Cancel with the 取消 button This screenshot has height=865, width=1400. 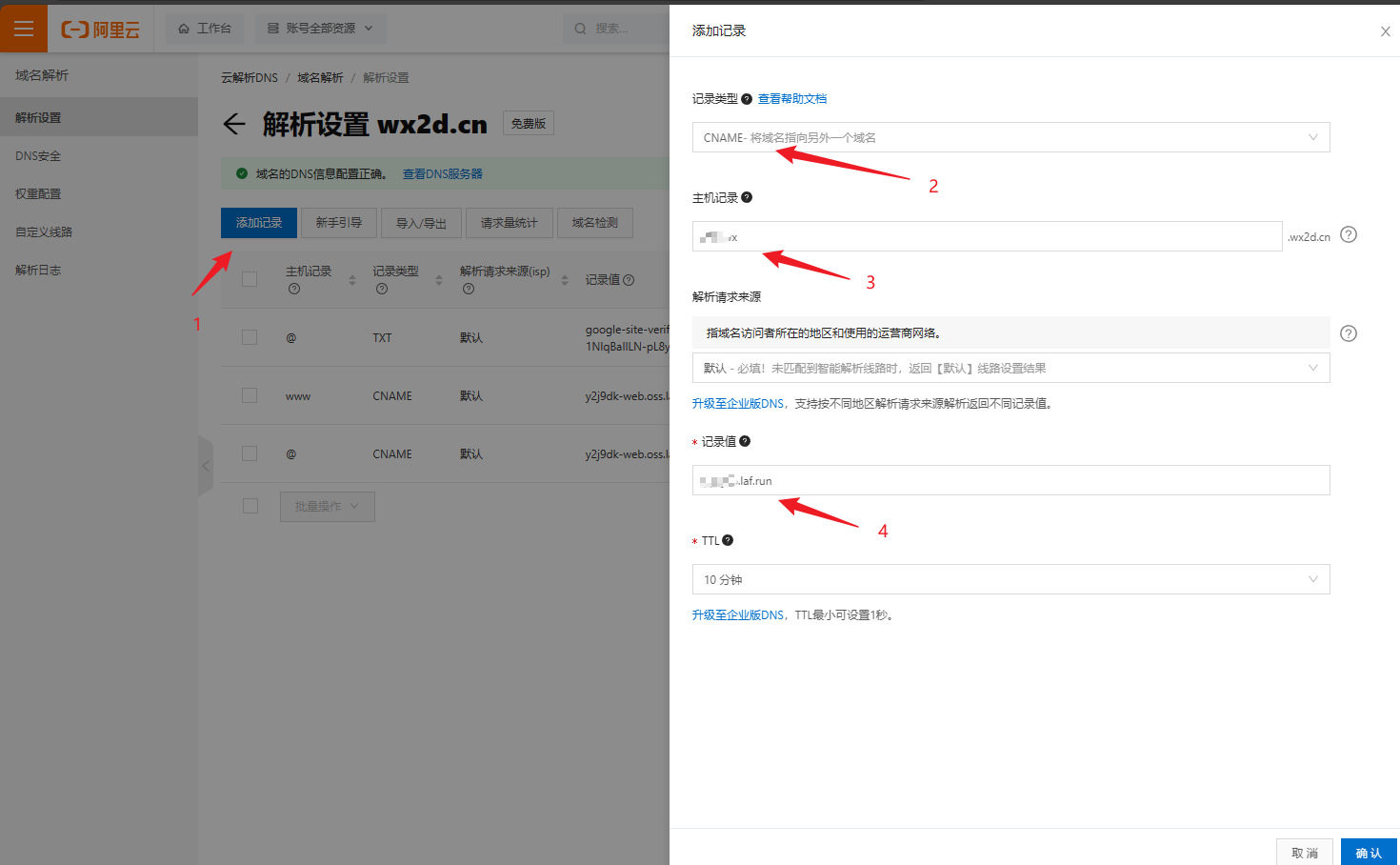(1305, 853)
